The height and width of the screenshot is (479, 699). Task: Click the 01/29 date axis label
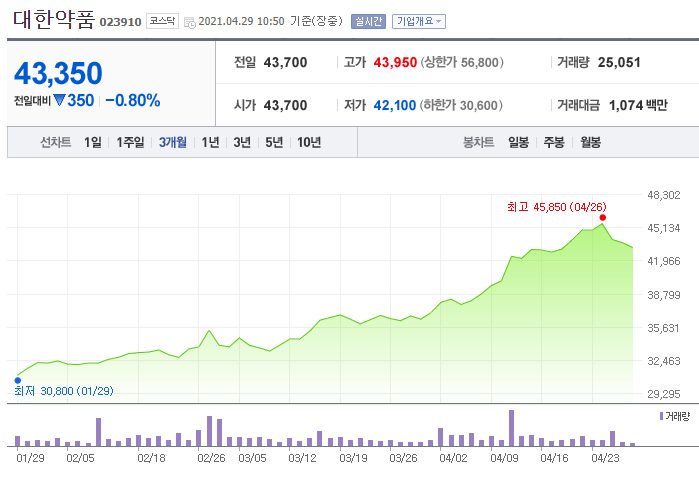click(30, 458)
